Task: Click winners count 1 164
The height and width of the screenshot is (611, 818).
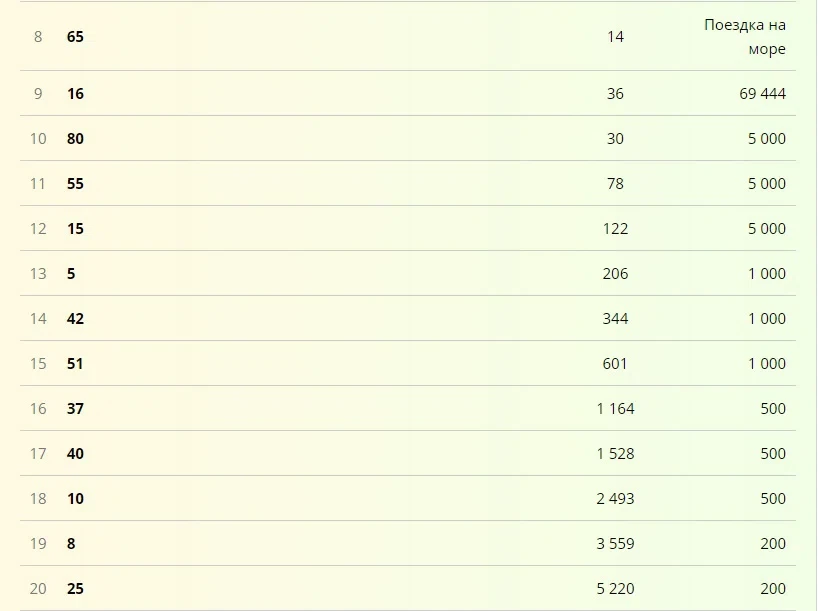Action: point(615,409)
